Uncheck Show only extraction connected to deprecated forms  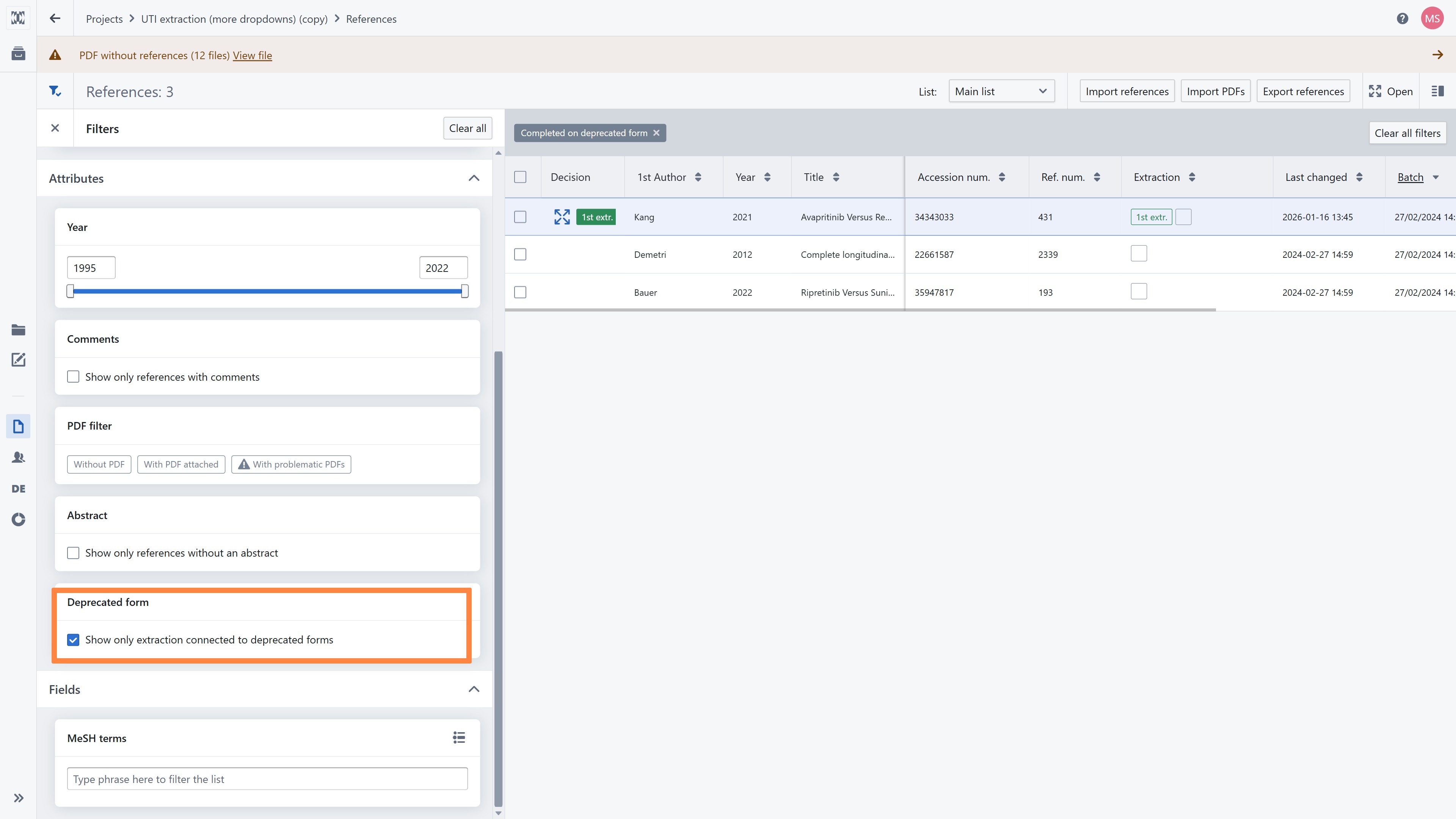point(73,640)
